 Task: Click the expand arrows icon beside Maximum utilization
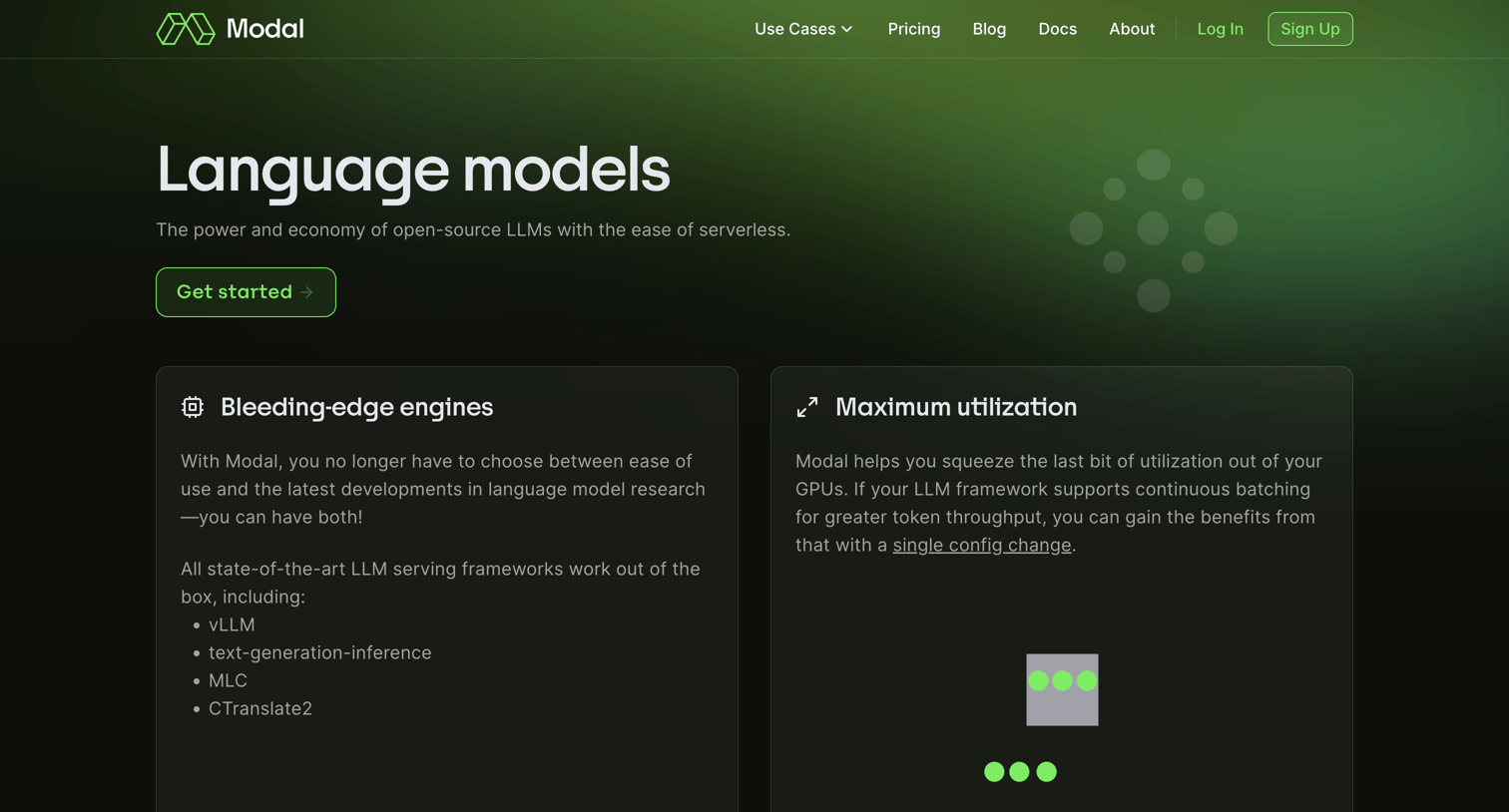click(x=807, y=407)
